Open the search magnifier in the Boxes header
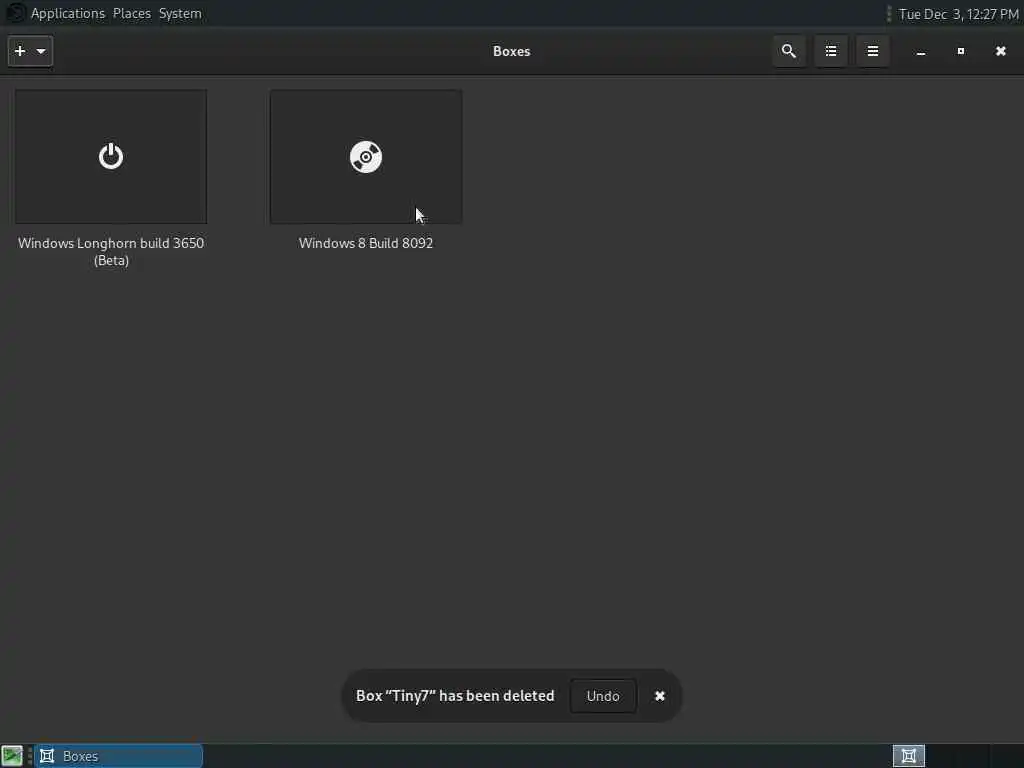 pyautogui.click(x=788, y=51)
